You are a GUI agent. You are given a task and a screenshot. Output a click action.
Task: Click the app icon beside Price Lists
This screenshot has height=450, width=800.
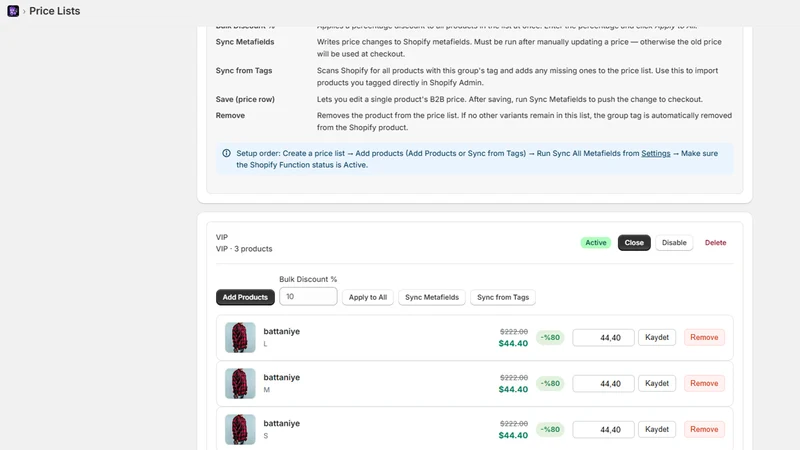(x=13, y=11)
